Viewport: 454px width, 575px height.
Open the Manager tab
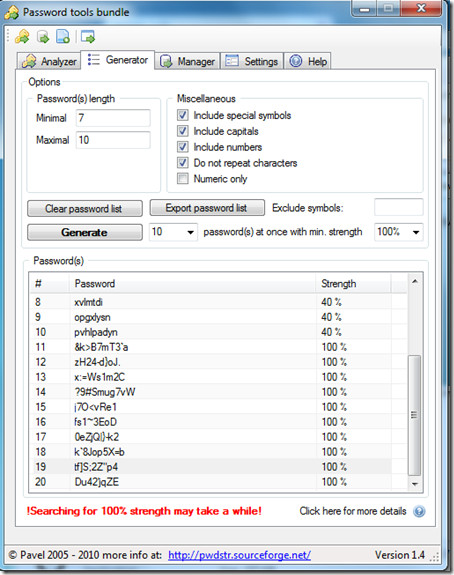tap(188, 61)
